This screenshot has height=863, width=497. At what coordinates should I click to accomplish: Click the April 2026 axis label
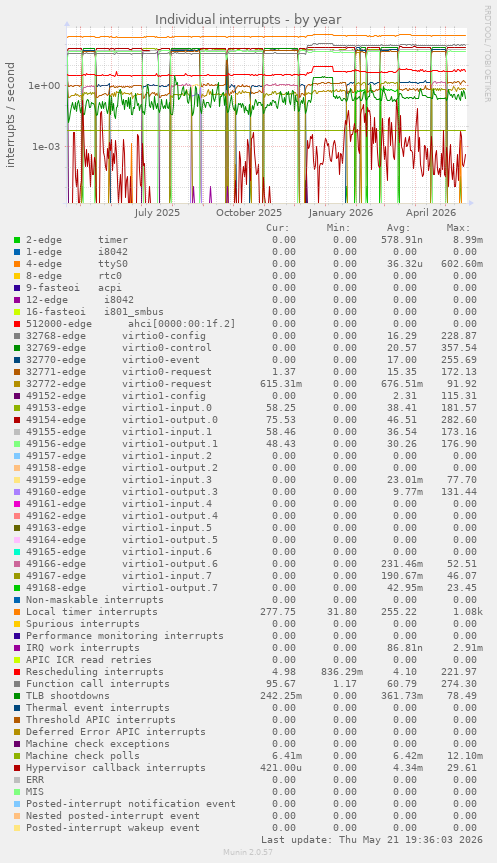click(431, 212)
